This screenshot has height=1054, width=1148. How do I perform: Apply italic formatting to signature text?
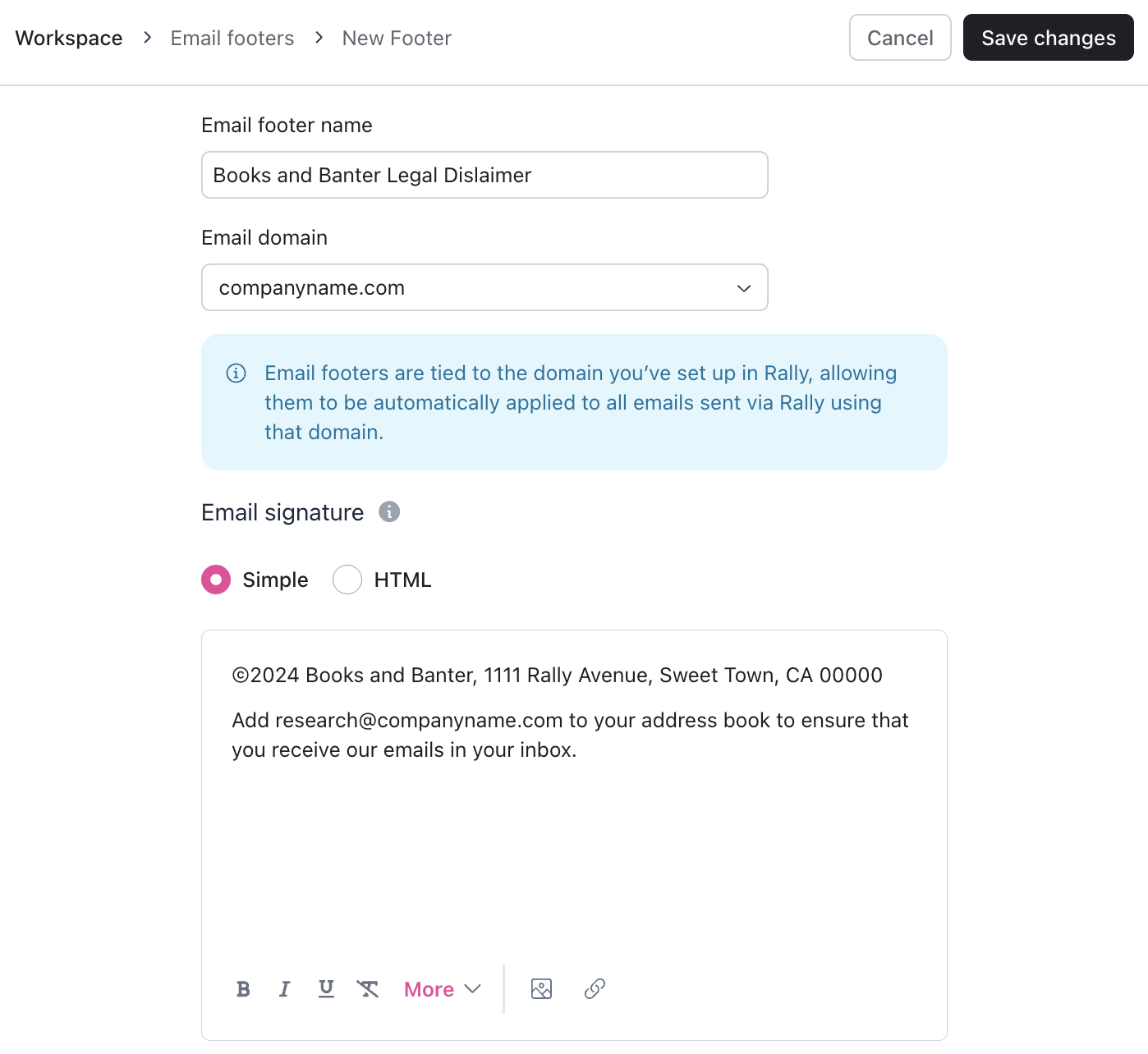click(x=284, y=989)
